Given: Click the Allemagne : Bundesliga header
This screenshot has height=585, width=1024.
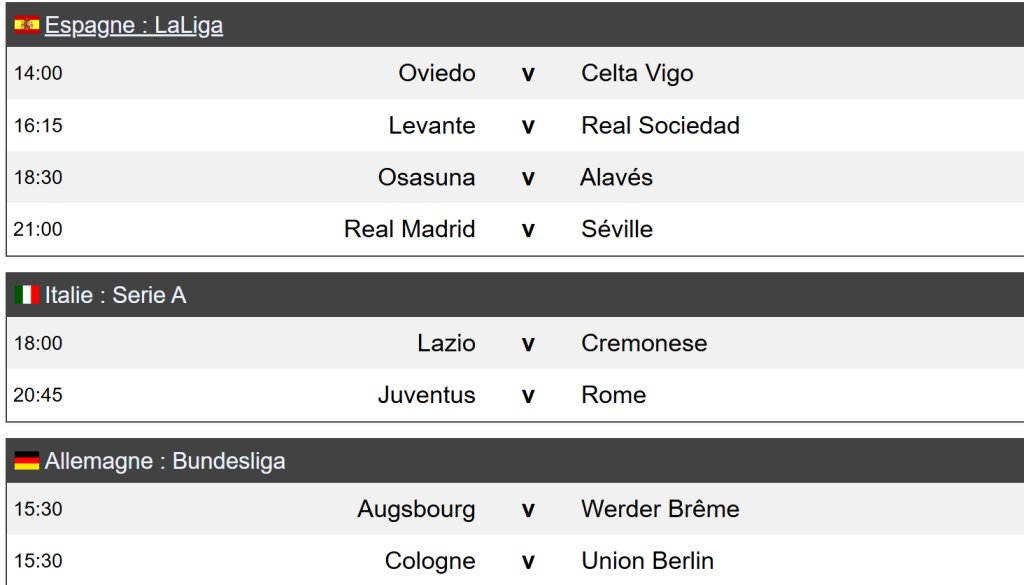Looking at the screenshot, I should [165, 462].
